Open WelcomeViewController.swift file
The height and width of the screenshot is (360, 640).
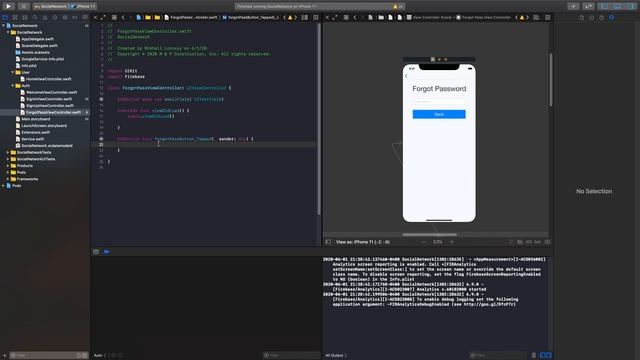pos(51,92)
